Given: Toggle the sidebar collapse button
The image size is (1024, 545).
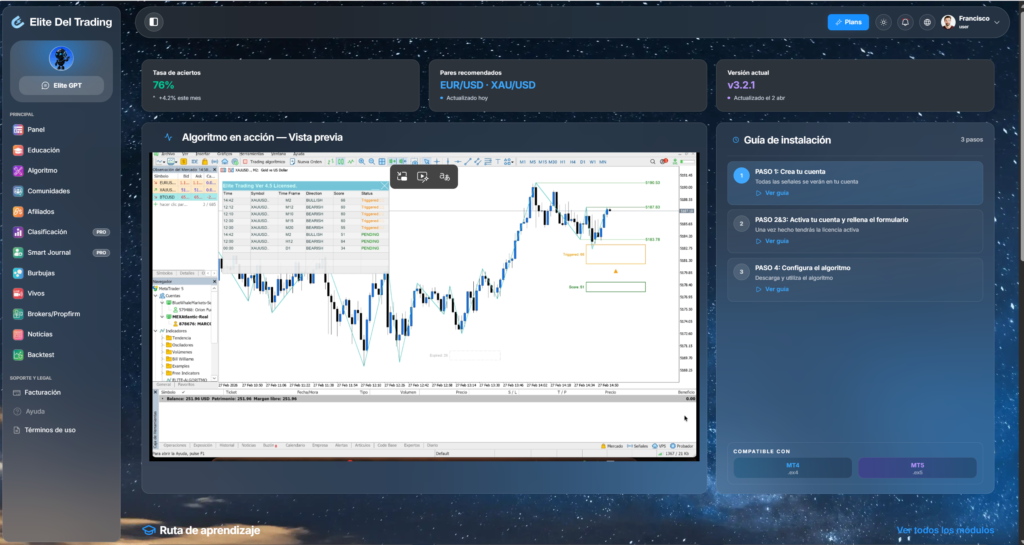Looking at the screenshot, I should click(153, 22).
